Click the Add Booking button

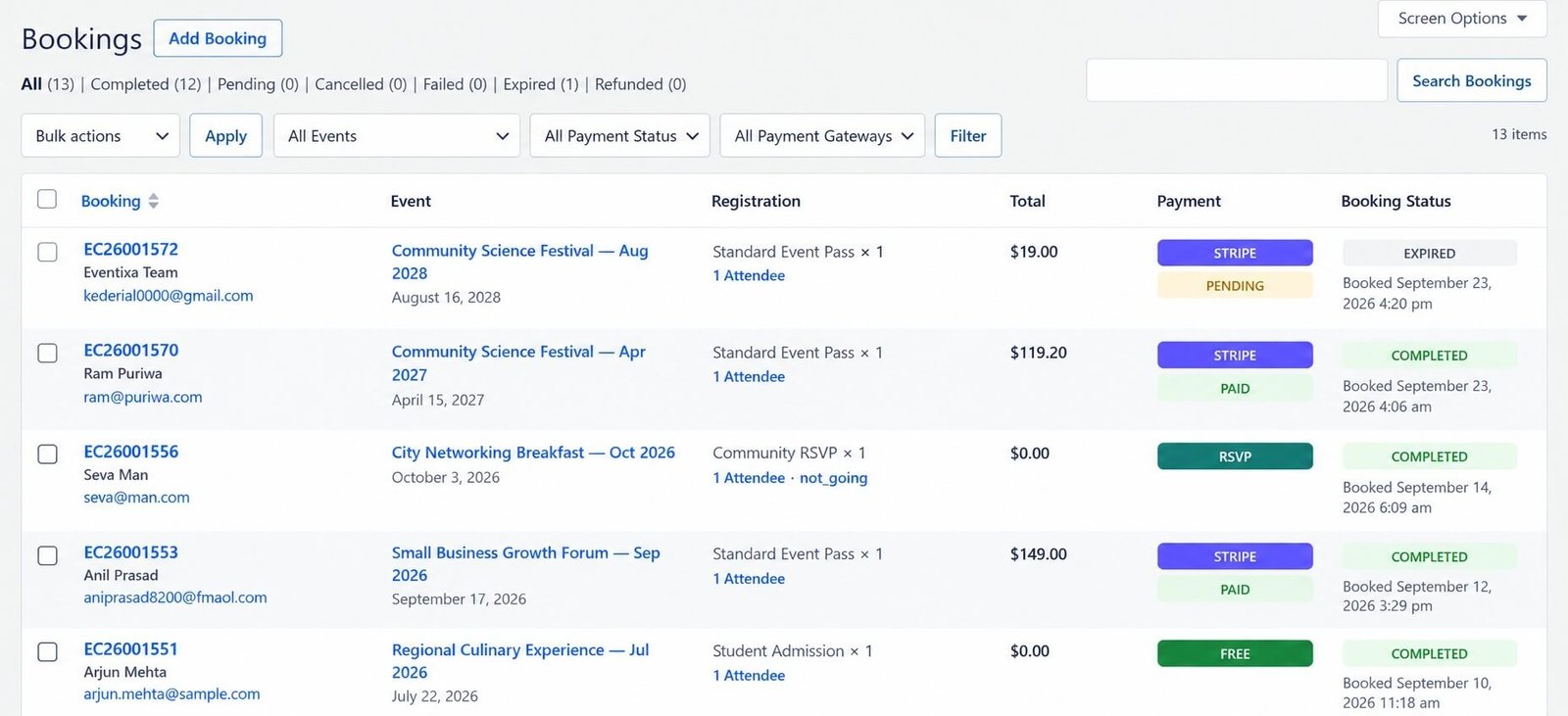[x=218, y=38]
